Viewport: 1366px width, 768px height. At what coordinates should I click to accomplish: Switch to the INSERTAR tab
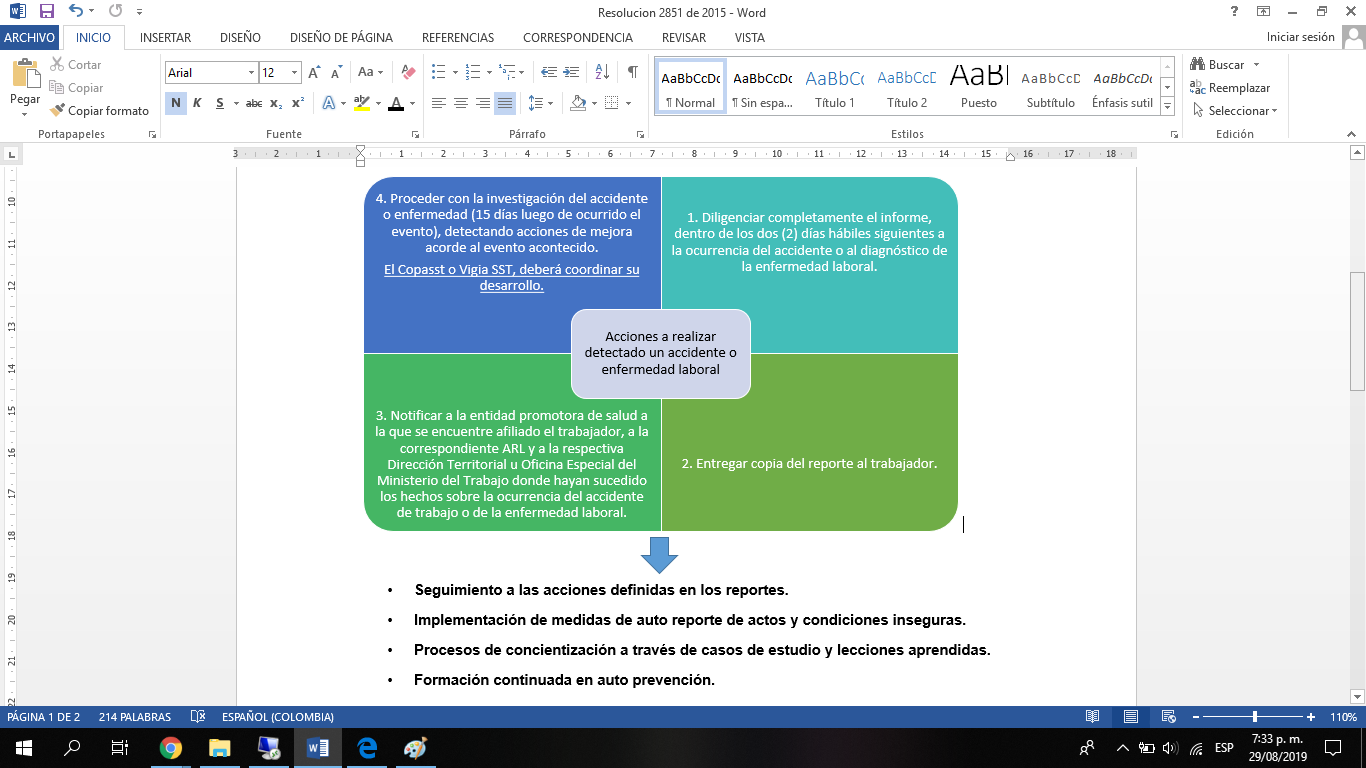(x=165, y=38)
